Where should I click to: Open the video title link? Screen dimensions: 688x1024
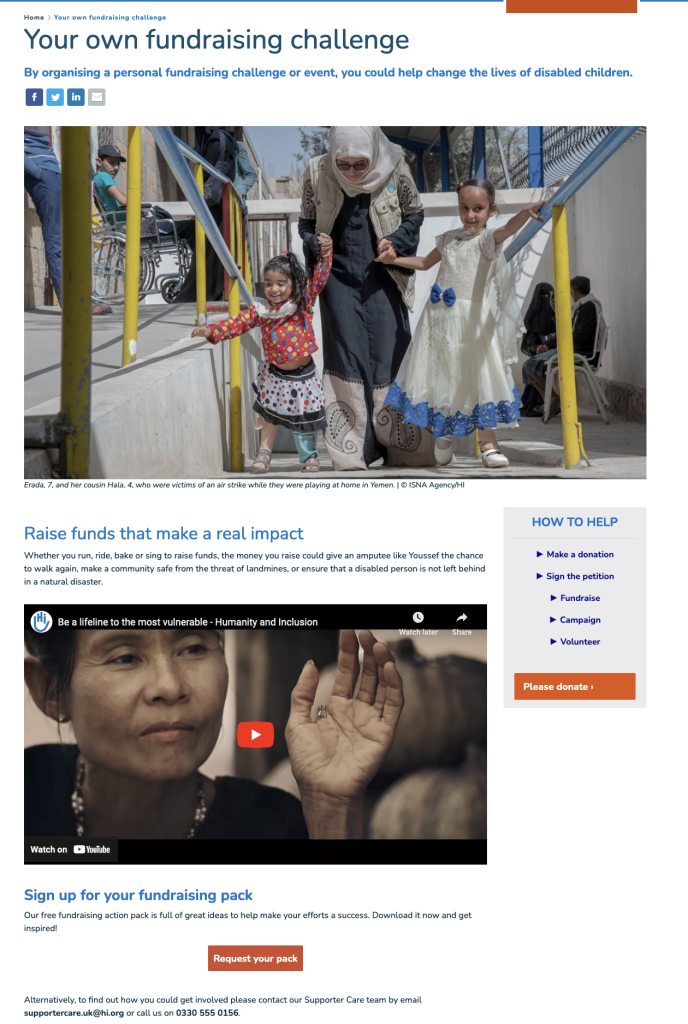[187, 622]
